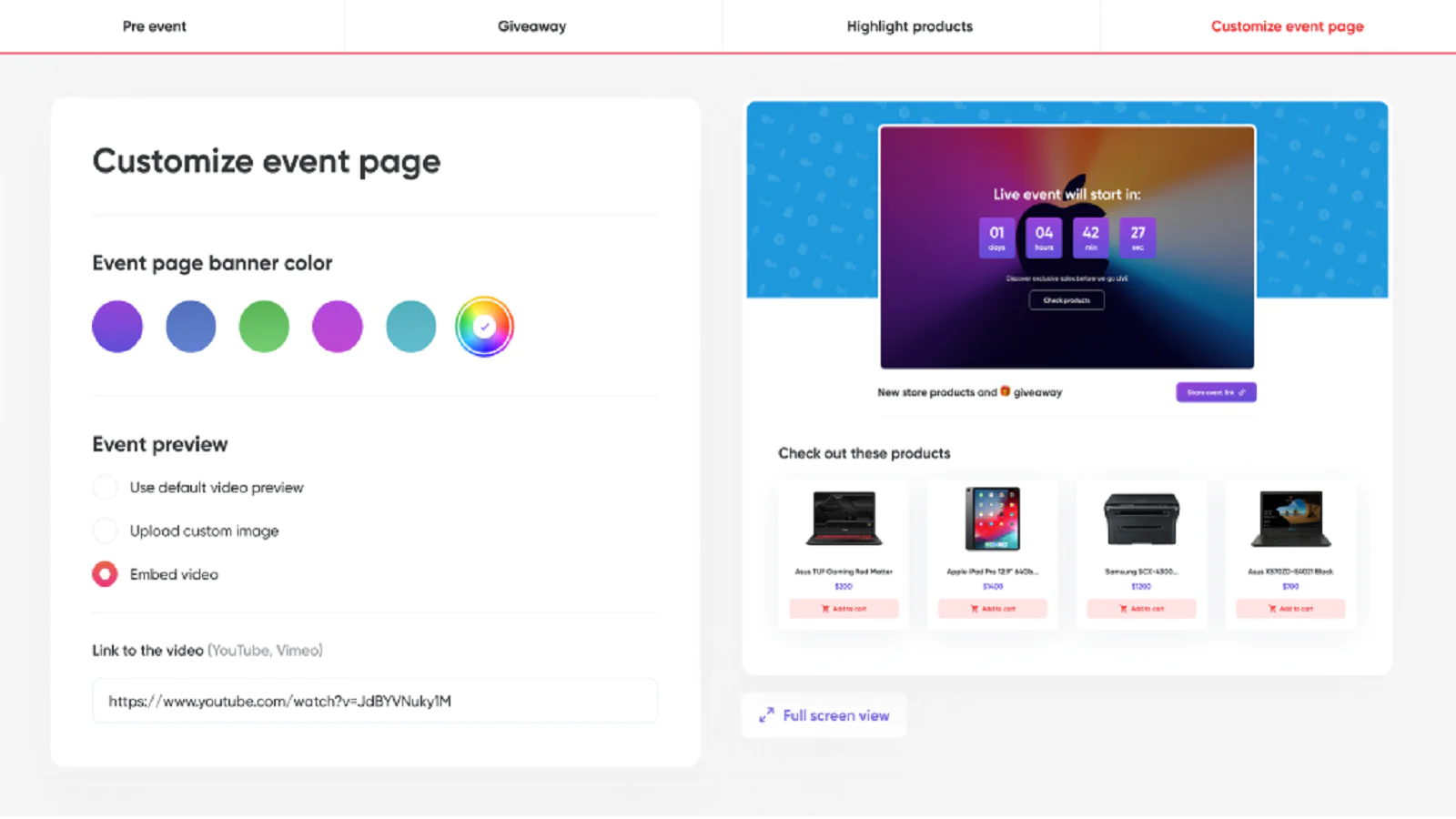Choose the green banner color swatch
Screen dimensions: 1456x819
(x=264, y=327)
